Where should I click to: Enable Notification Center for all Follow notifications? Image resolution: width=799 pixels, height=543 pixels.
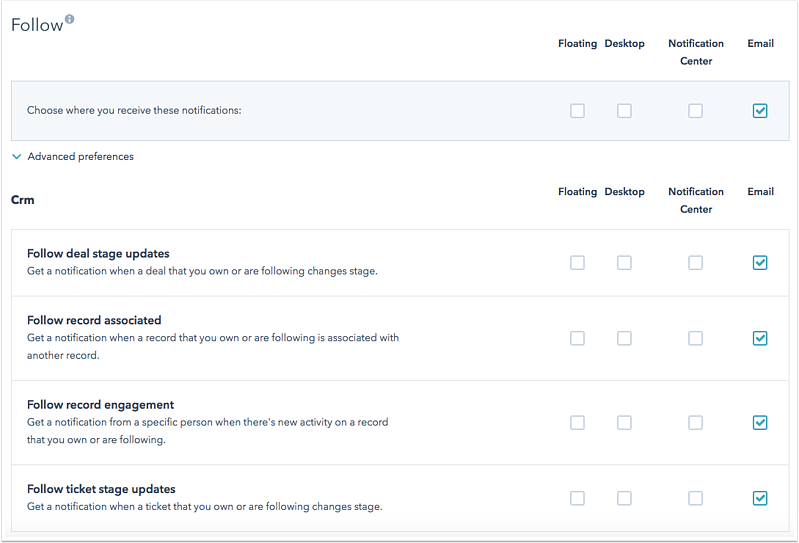(x=695, y=111)
